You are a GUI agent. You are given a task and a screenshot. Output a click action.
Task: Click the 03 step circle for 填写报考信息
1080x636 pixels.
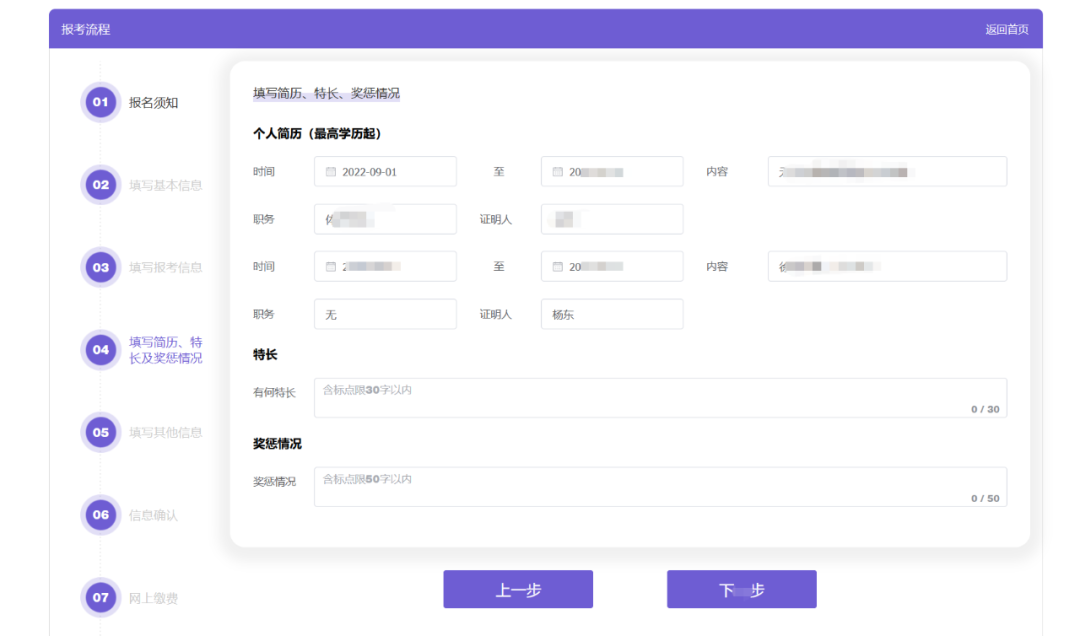point(101,267)
